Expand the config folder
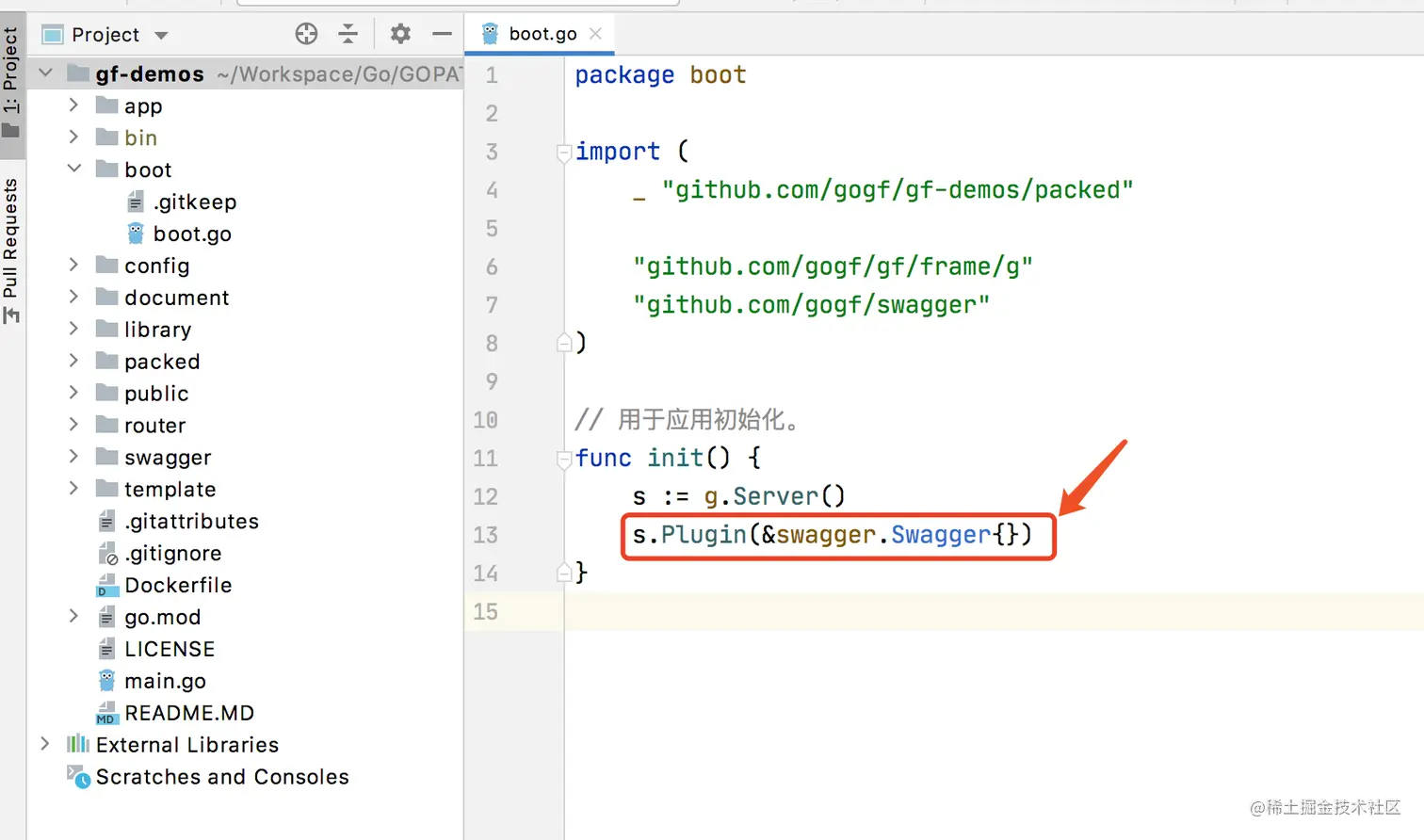This screenshot has height=840, width=1424. pos(73,266)
